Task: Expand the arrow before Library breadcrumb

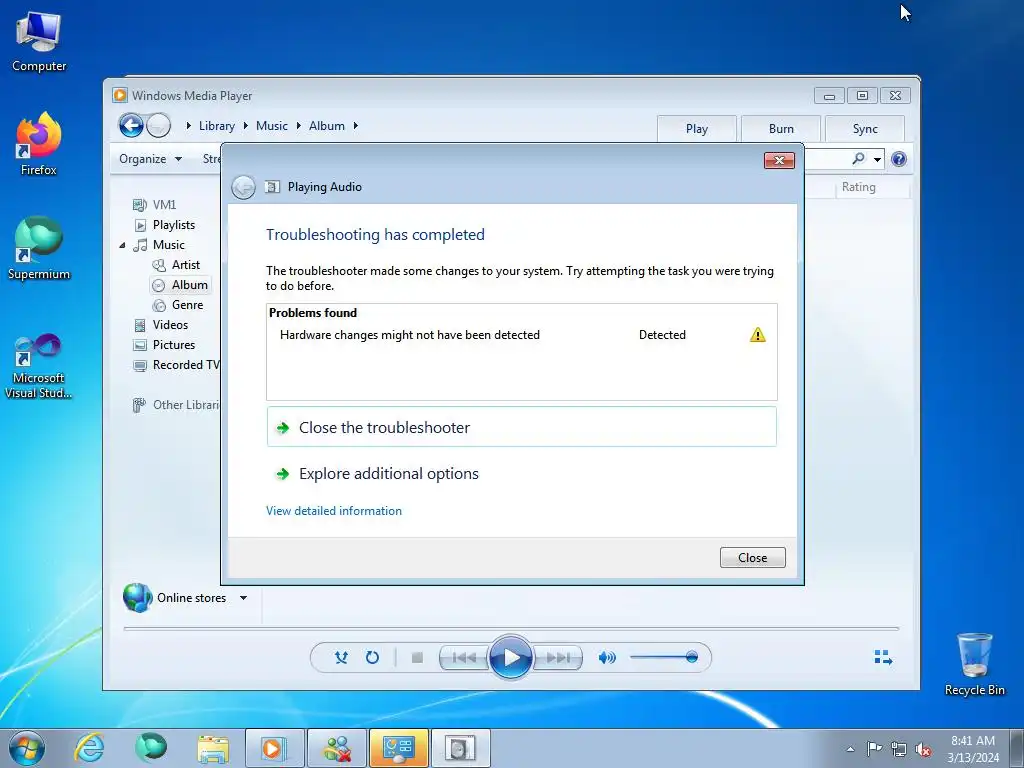Action: pyautogui.click(x=188, y=125)
